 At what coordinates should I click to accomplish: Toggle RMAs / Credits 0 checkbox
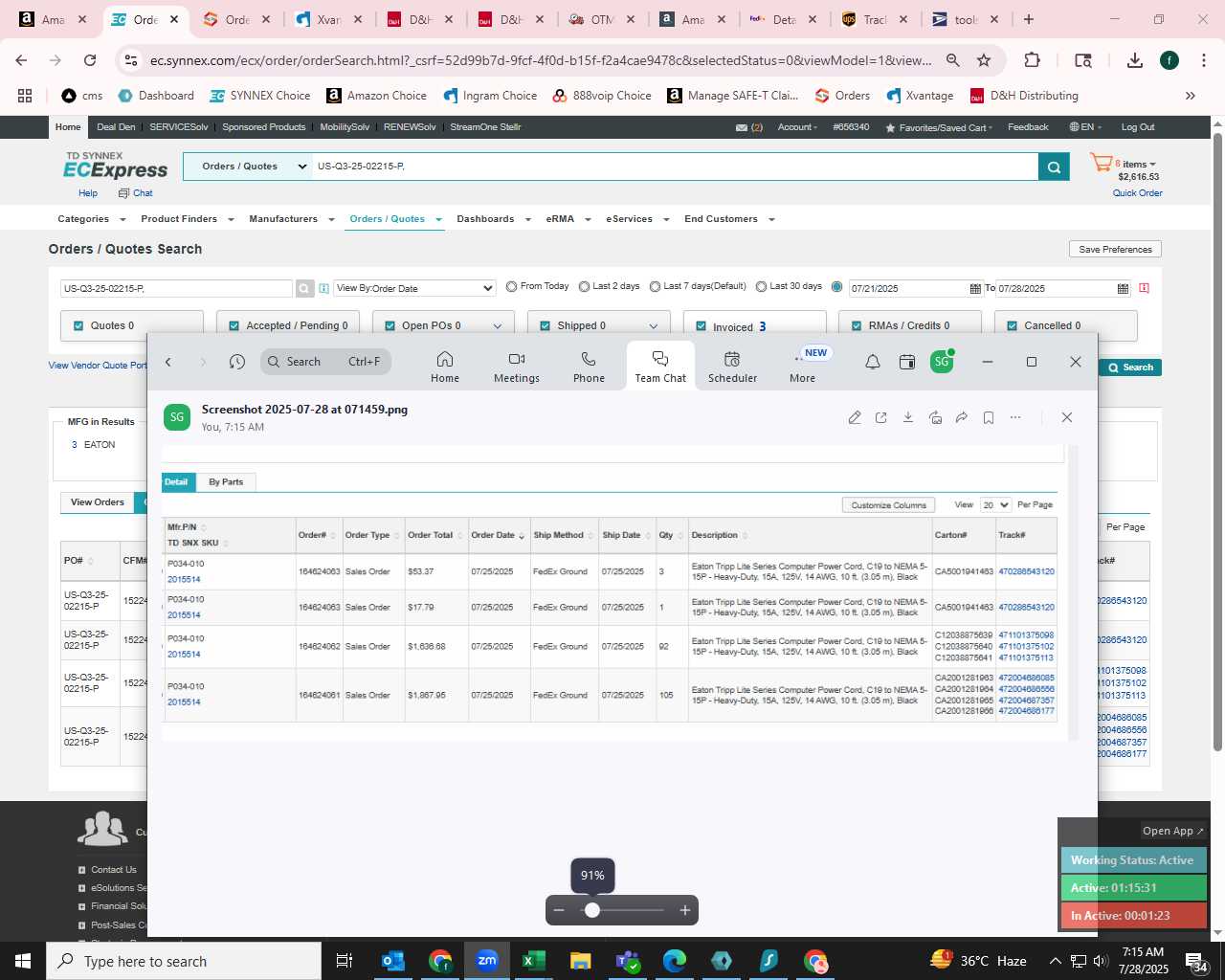[857, 325]
